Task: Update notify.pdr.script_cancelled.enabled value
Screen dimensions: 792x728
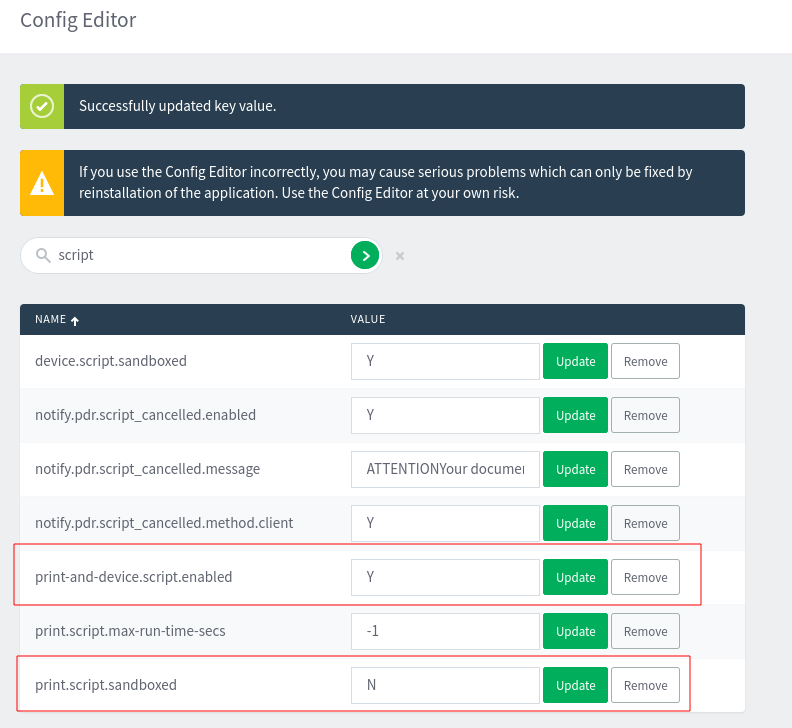Action: coord(575,416)
